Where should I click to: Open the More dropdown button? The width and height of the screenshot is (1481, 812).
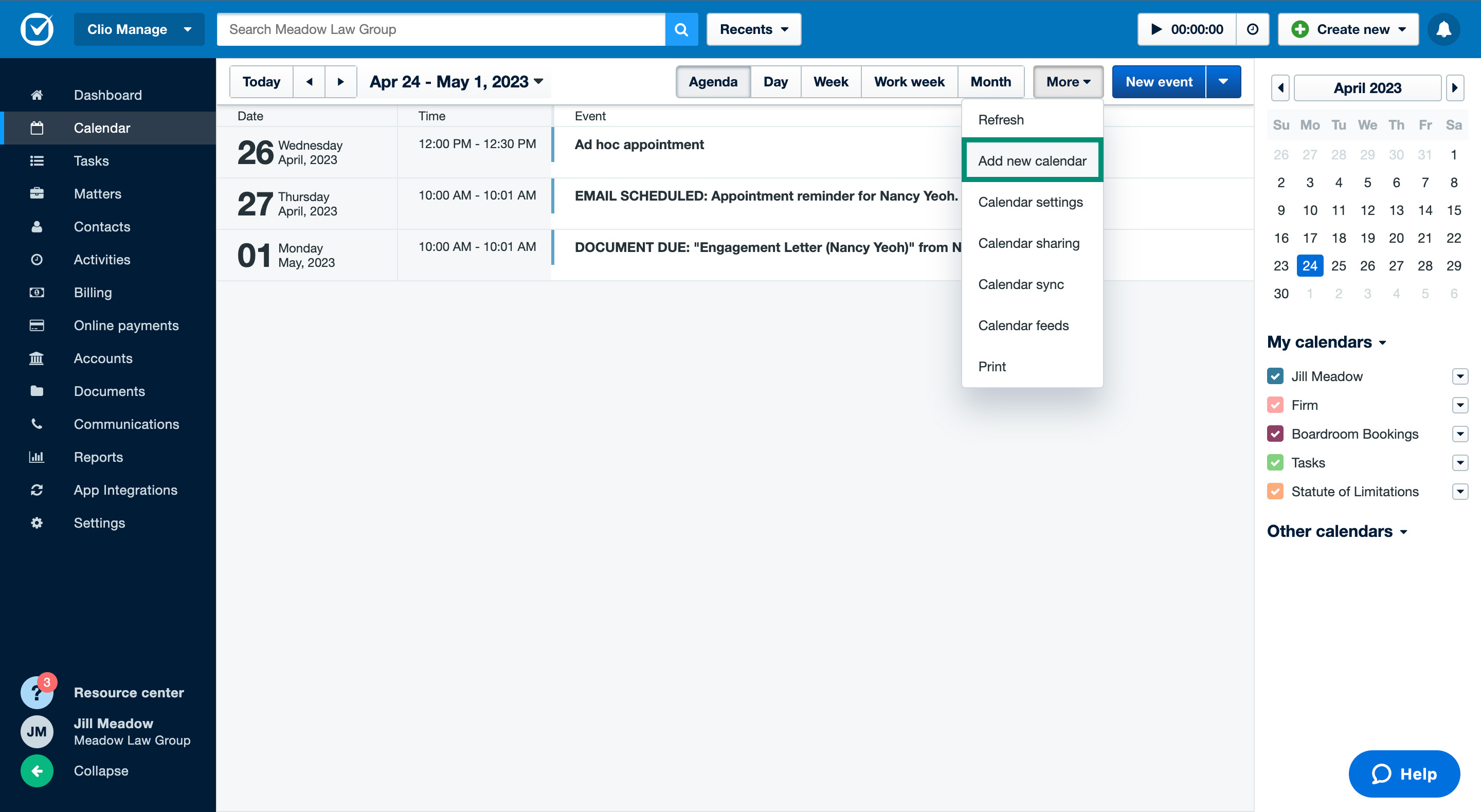1068,82
